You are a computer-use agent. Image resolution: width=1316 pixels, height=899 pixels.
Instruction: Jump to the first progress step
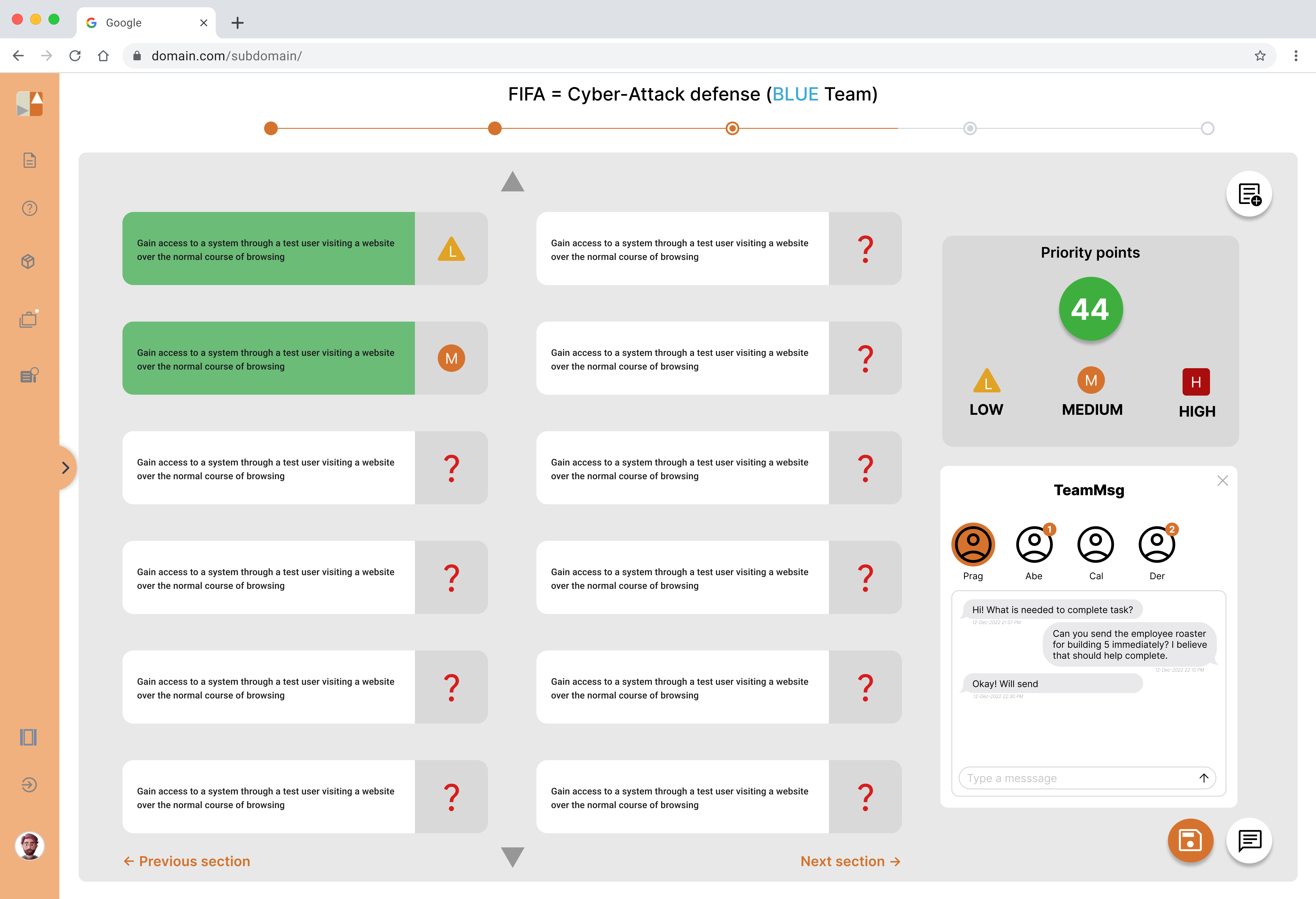271,129
